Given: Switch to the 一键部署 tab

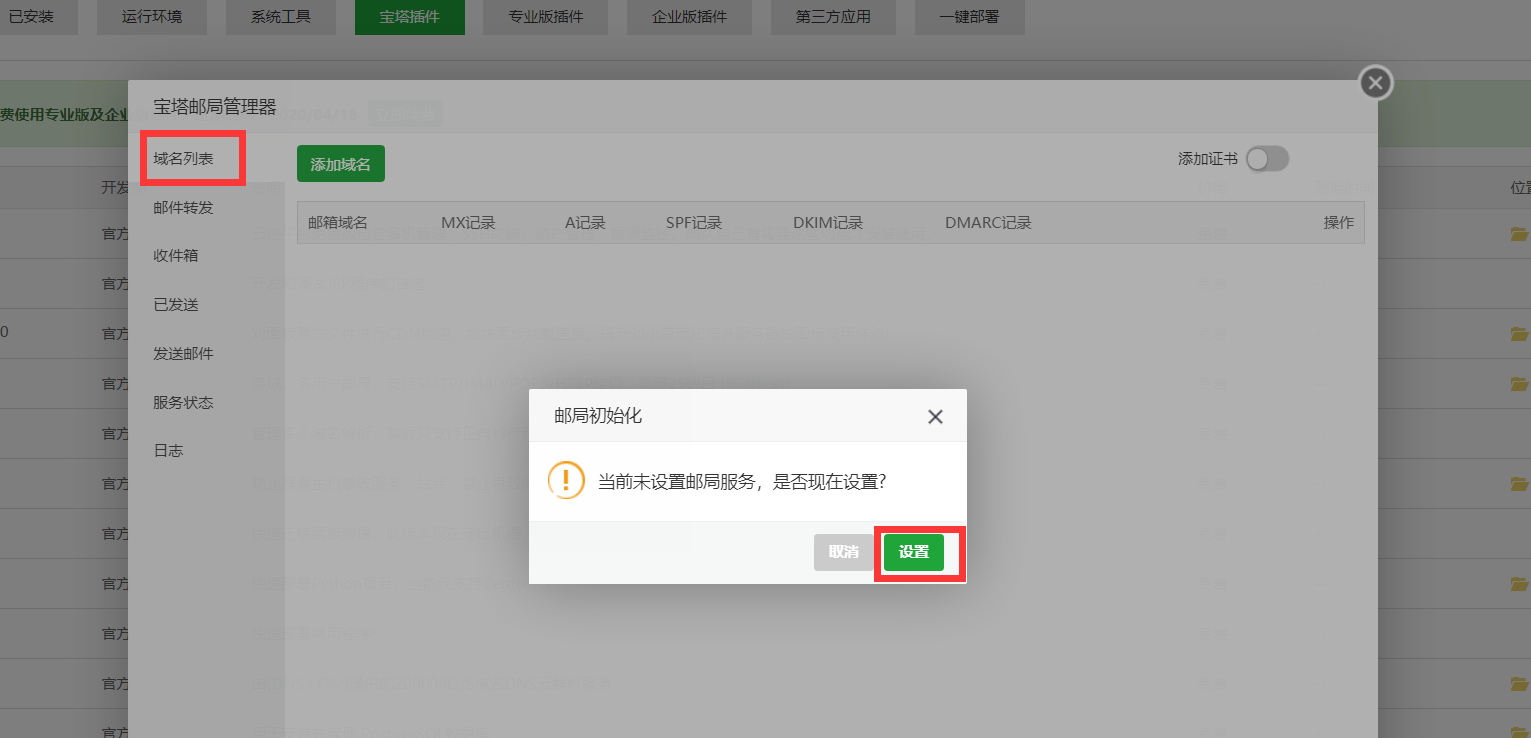Looking at the screenshot, I should pyautogui.click(x=969, y=17).
